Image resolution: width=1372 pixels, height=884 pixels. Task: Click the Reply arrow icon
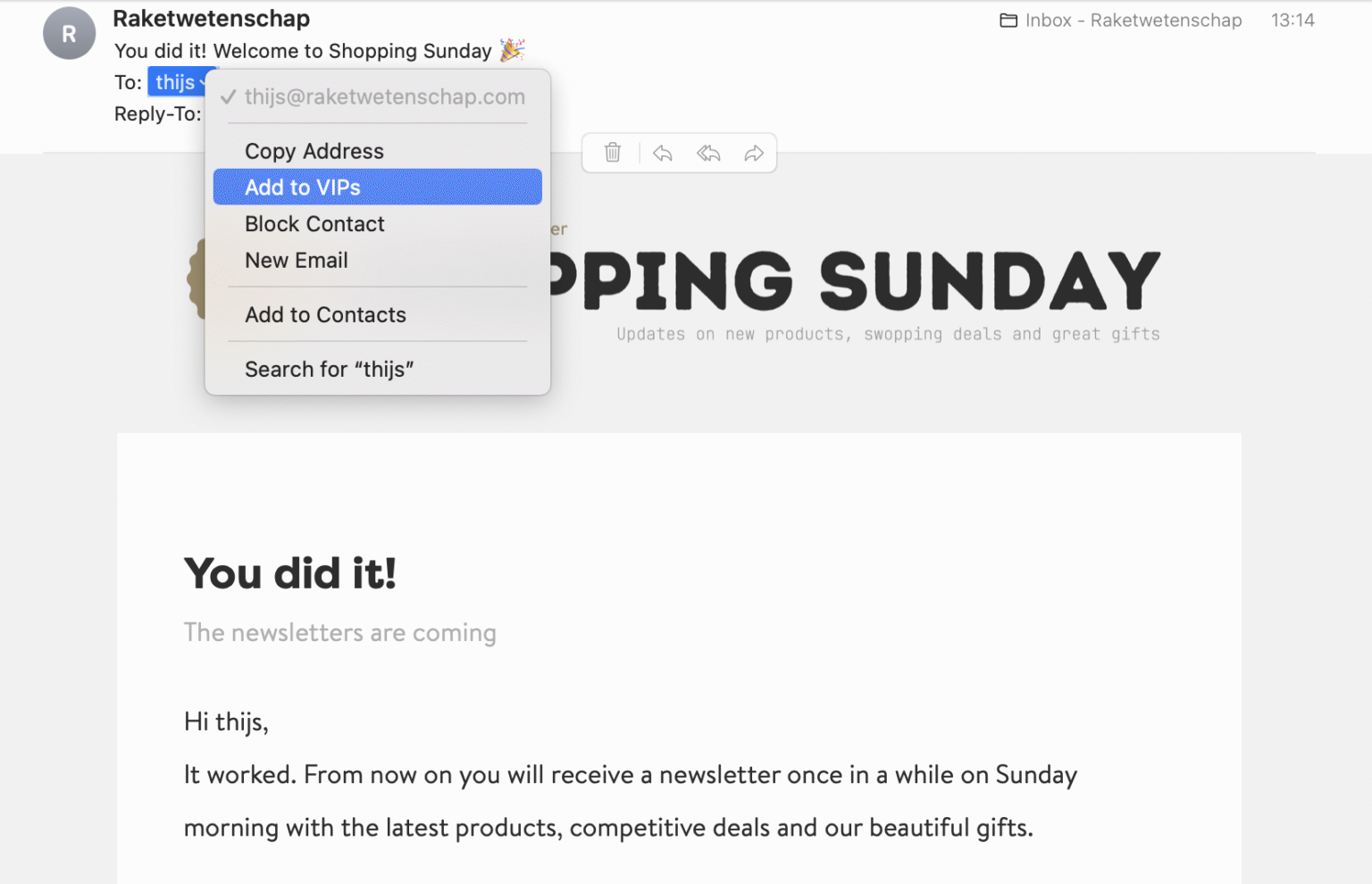tap(662, 153)
